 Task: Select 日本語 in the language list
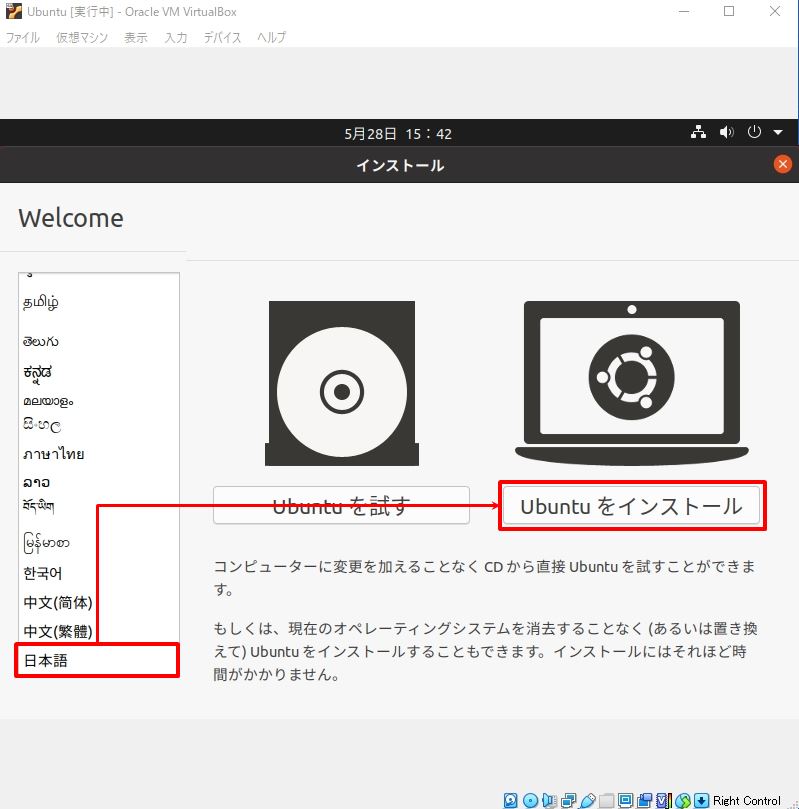click(x=97, y=660)
